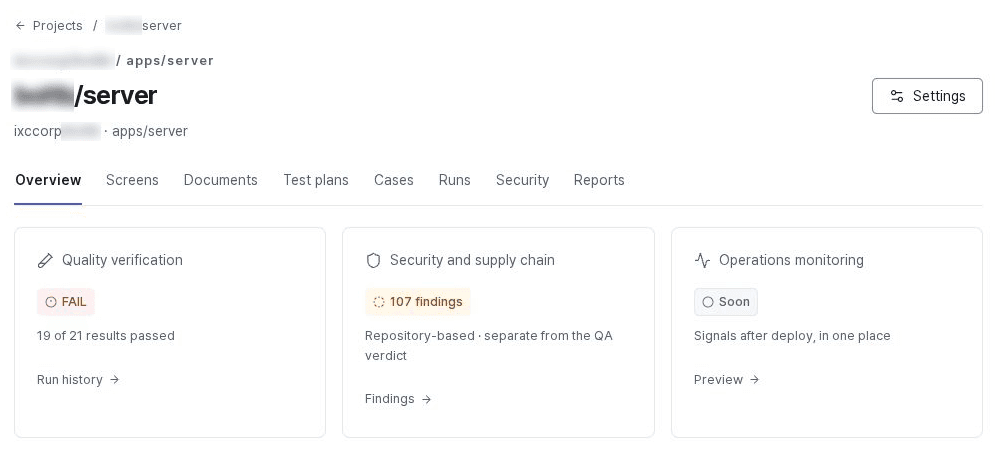Click the back arrow beside Projects
The height and width of the screenshot is (450, 995).
coord(20,26)
